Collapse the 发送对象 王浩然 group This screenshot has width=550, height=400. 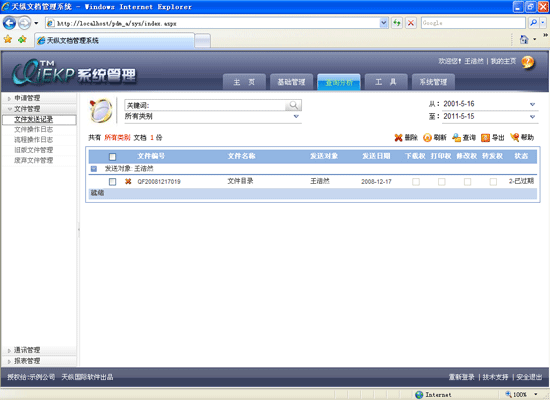click(94, 169)
